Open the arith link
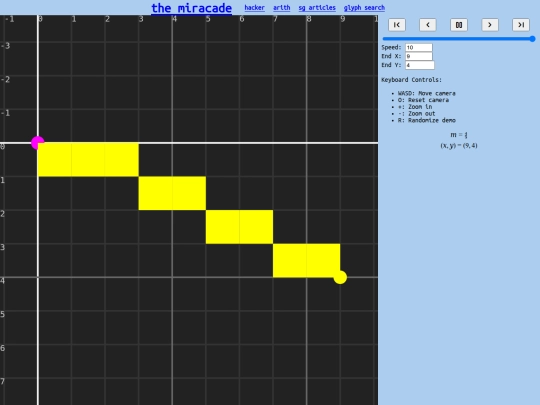This screenshot has height=405, width=540. coord(282,8)
